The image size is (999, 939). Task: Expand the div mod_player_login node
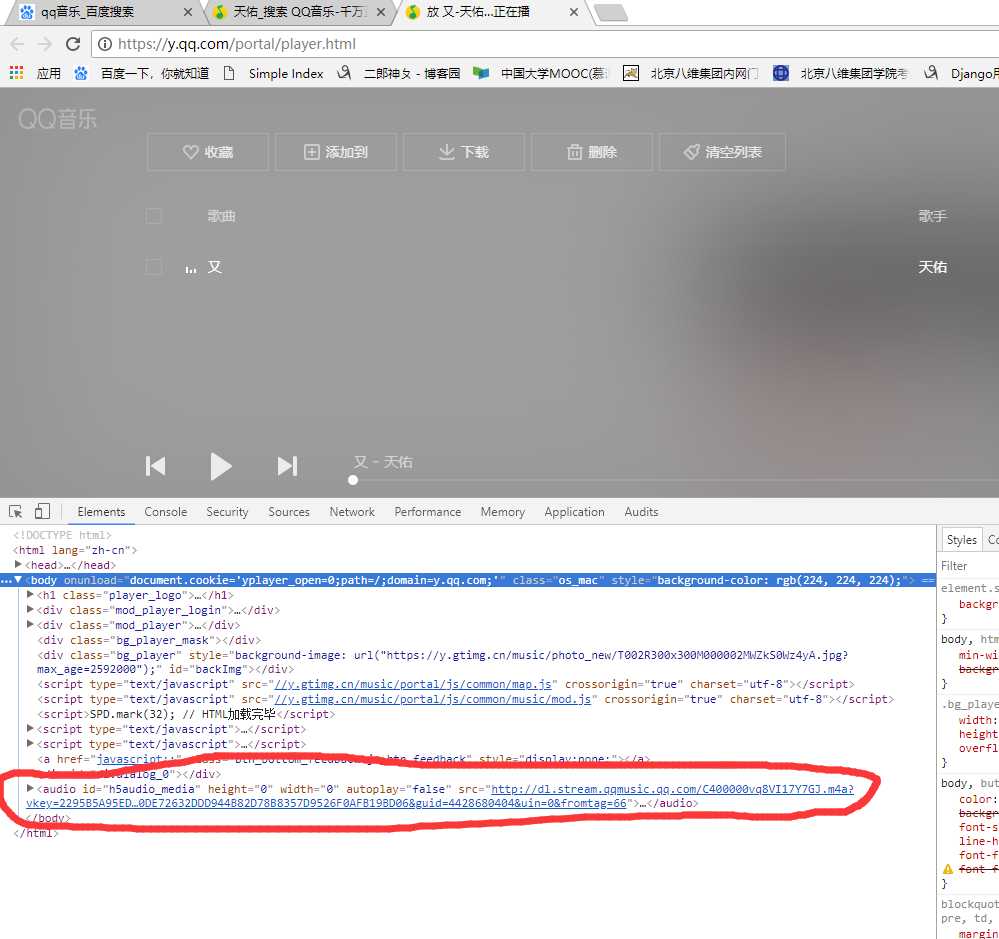coord(30,609)
